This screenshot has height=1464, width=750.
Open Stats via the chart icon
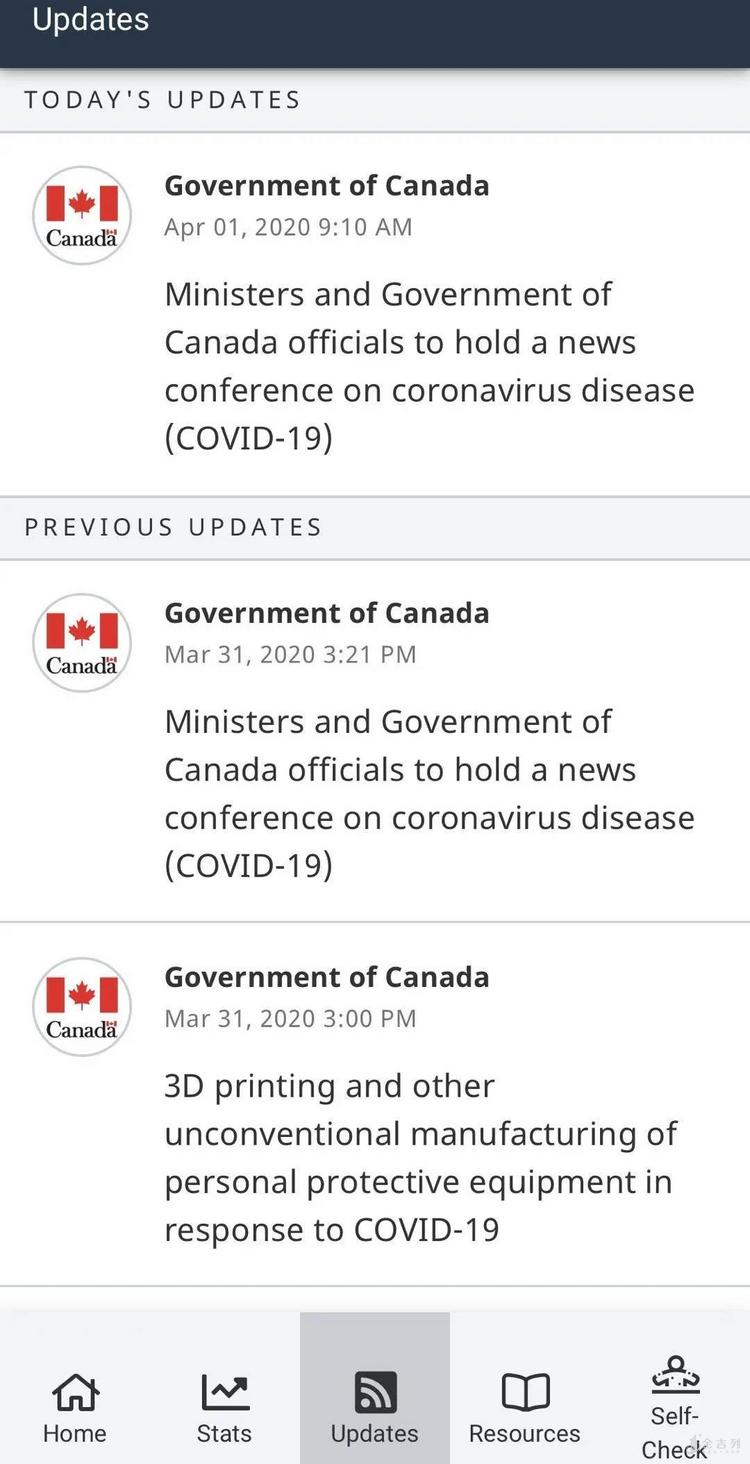coord(224,1391)
